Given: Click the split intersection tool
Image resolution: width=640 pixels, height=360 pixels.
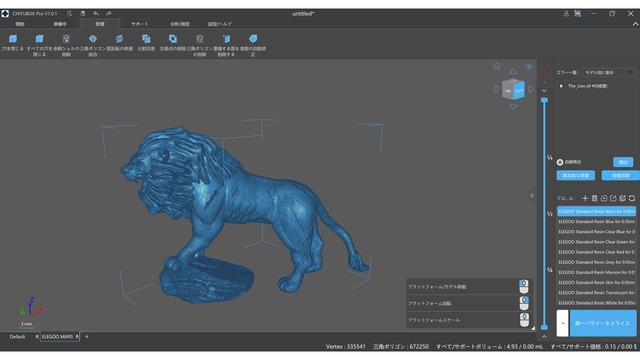Looking at the screenshot, I should 146,42.
